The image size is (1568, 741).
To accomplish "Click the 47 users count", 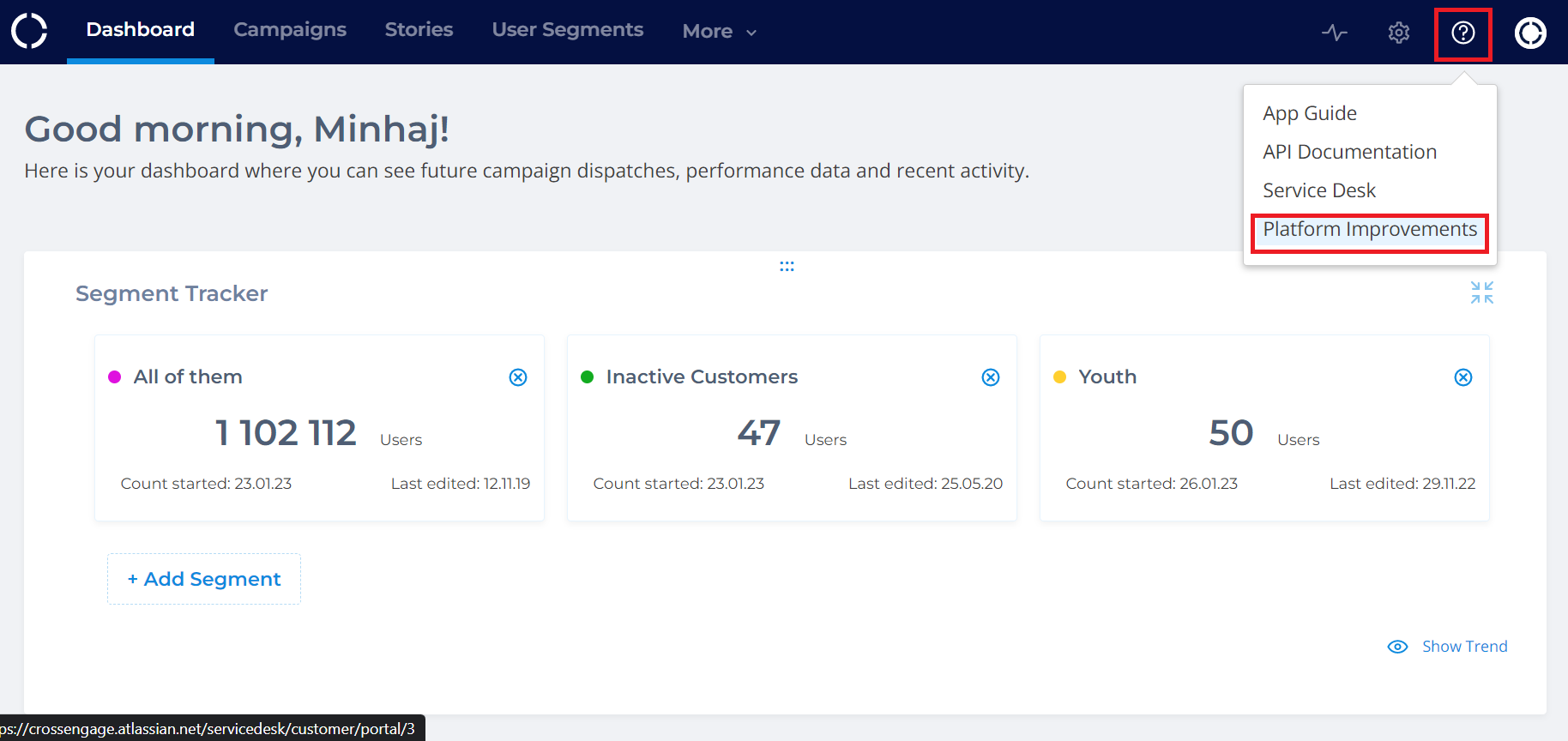I will click(759, 432).
